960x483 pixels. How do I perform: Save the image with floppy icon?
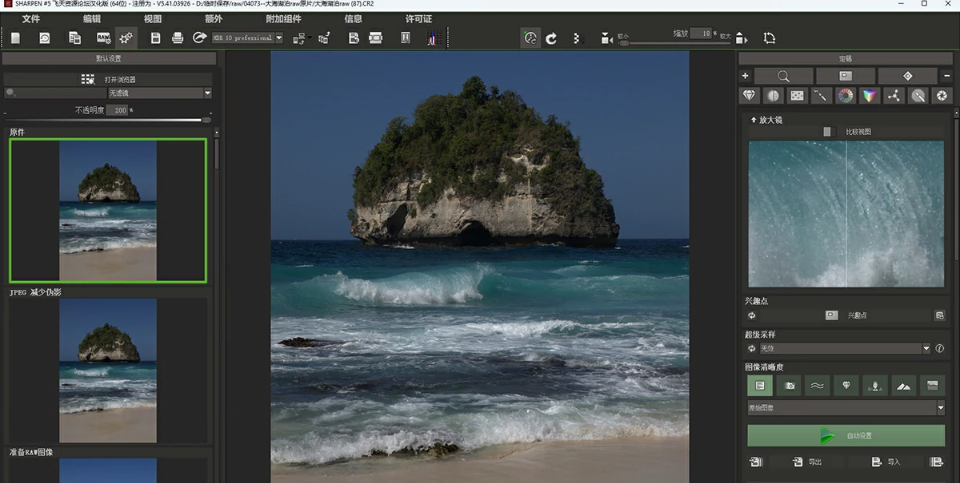pos(156,38)
